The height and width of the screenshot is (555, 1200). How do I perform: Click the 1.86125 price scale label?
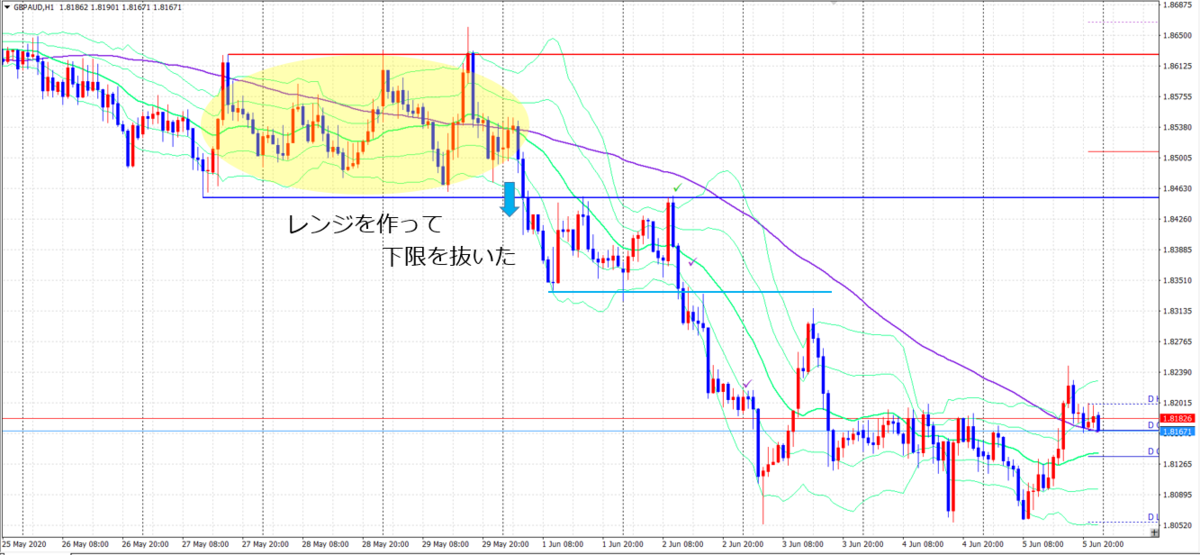1180,67
